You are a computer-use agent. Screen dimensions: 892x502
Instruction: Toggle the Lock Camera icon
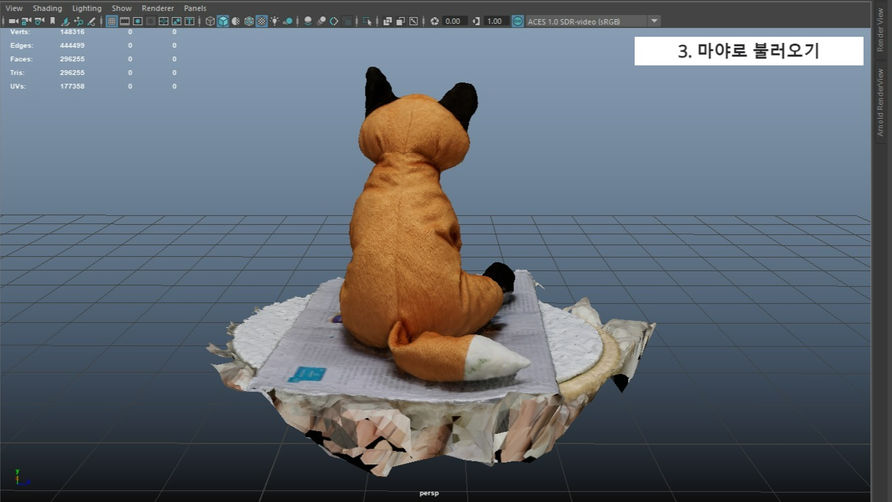[x=26, y=21]
